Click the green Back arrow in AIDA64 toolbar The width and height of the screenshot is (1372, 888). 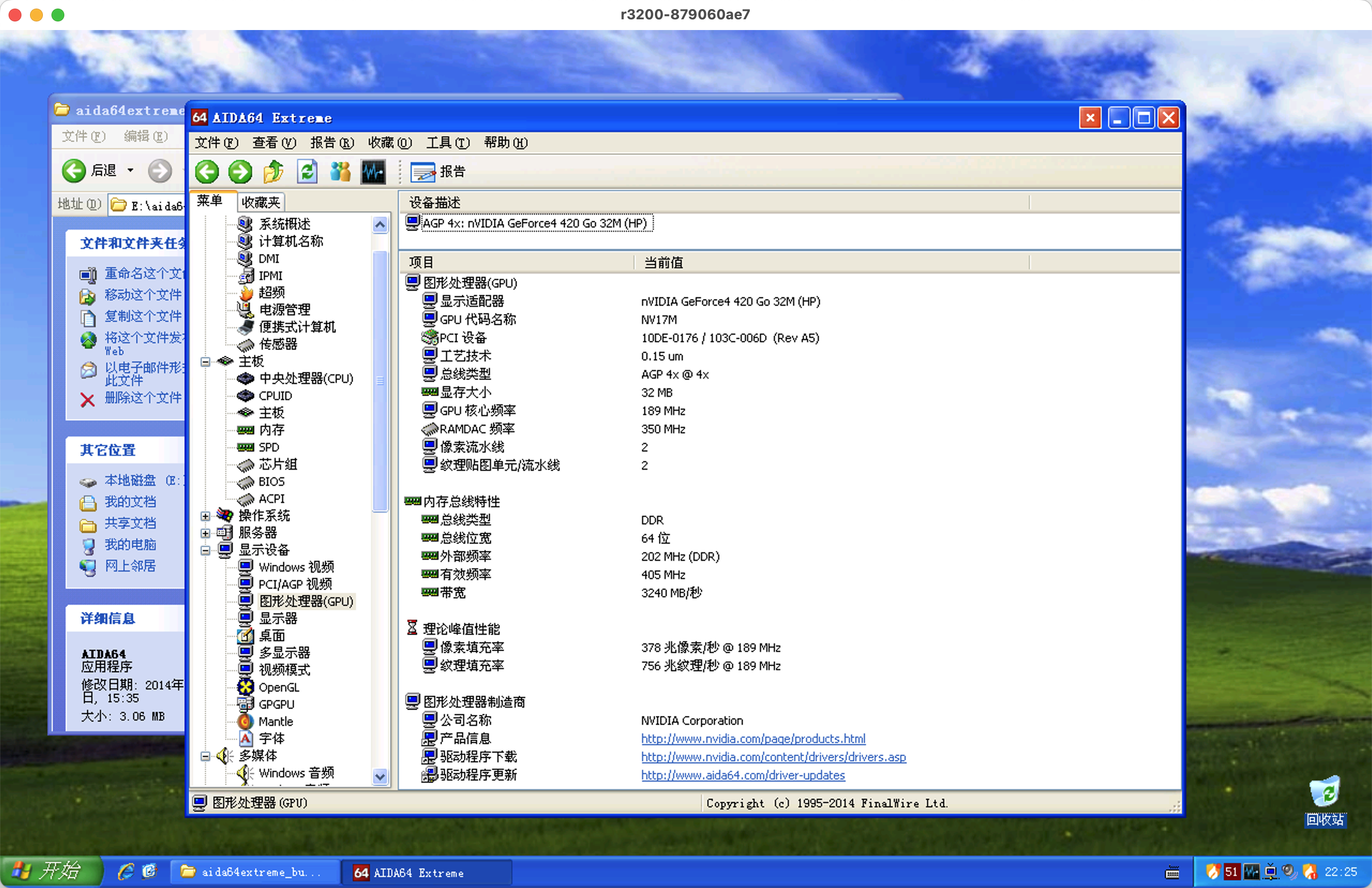[x=207, y=171]
